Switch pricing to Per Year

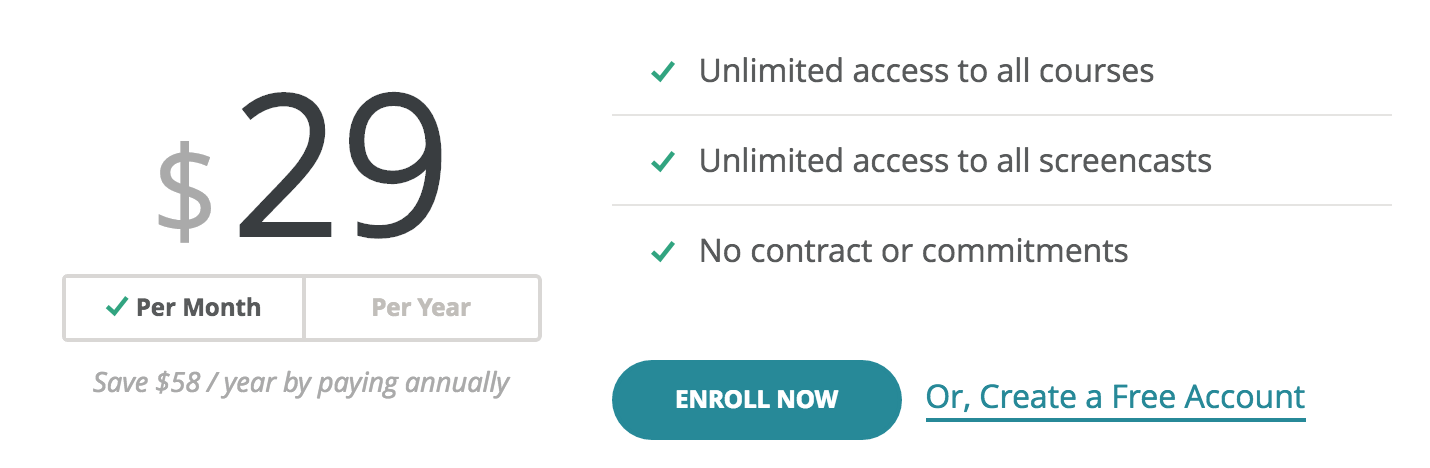pos(421,308)
